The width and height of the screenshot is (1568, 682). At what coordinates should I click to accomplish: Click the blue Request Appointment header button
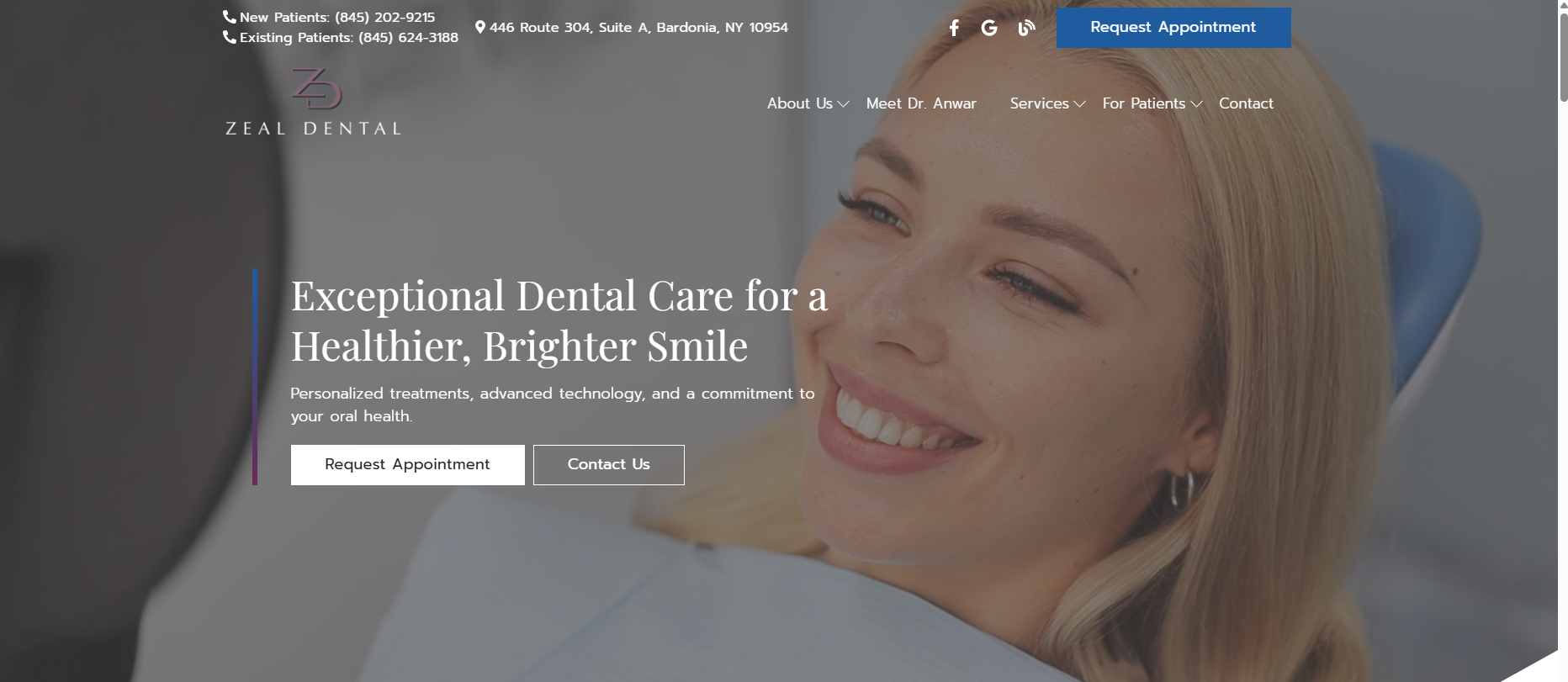tap(1173, 28)
